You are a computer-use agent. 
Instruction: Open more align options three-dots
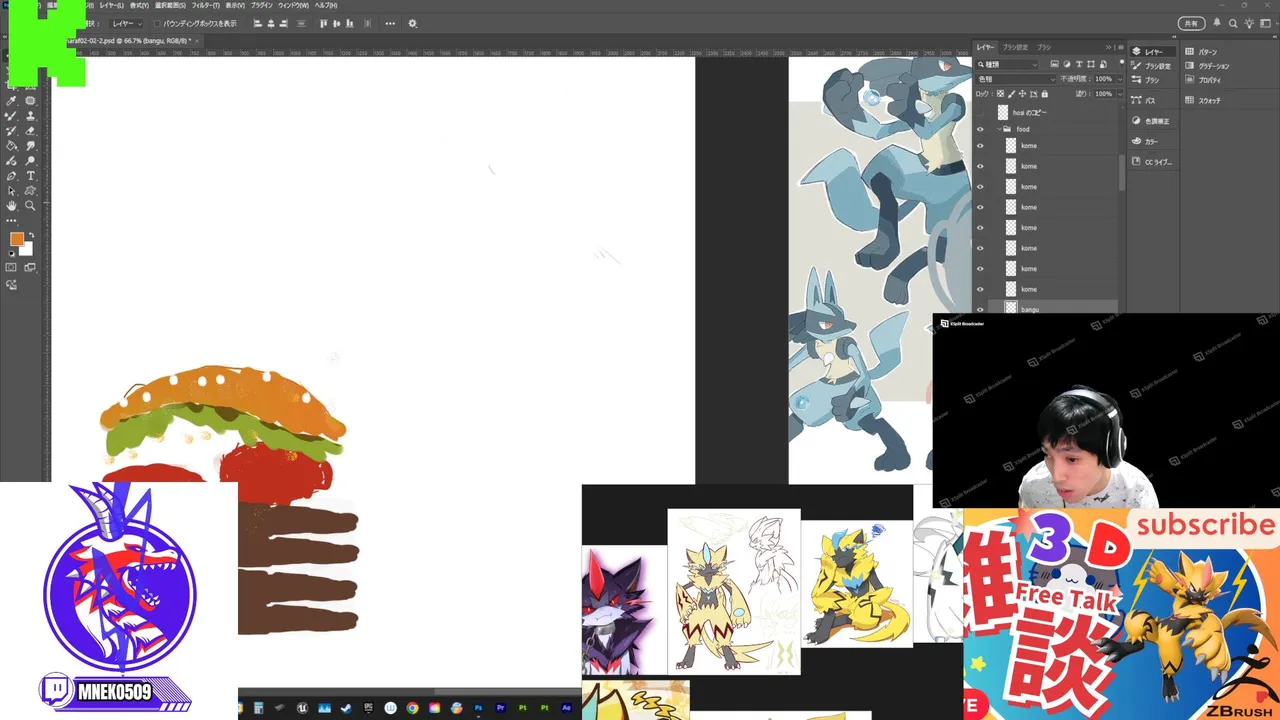(x=390, y=24)
